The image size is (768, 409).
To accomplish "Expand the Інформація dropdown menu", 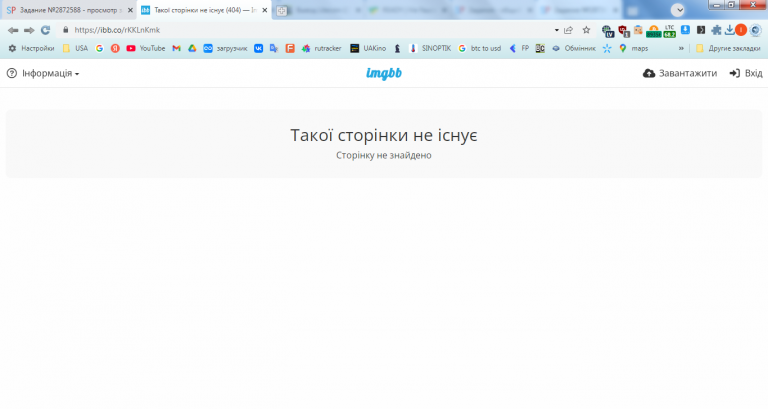I will pos(43,73).
